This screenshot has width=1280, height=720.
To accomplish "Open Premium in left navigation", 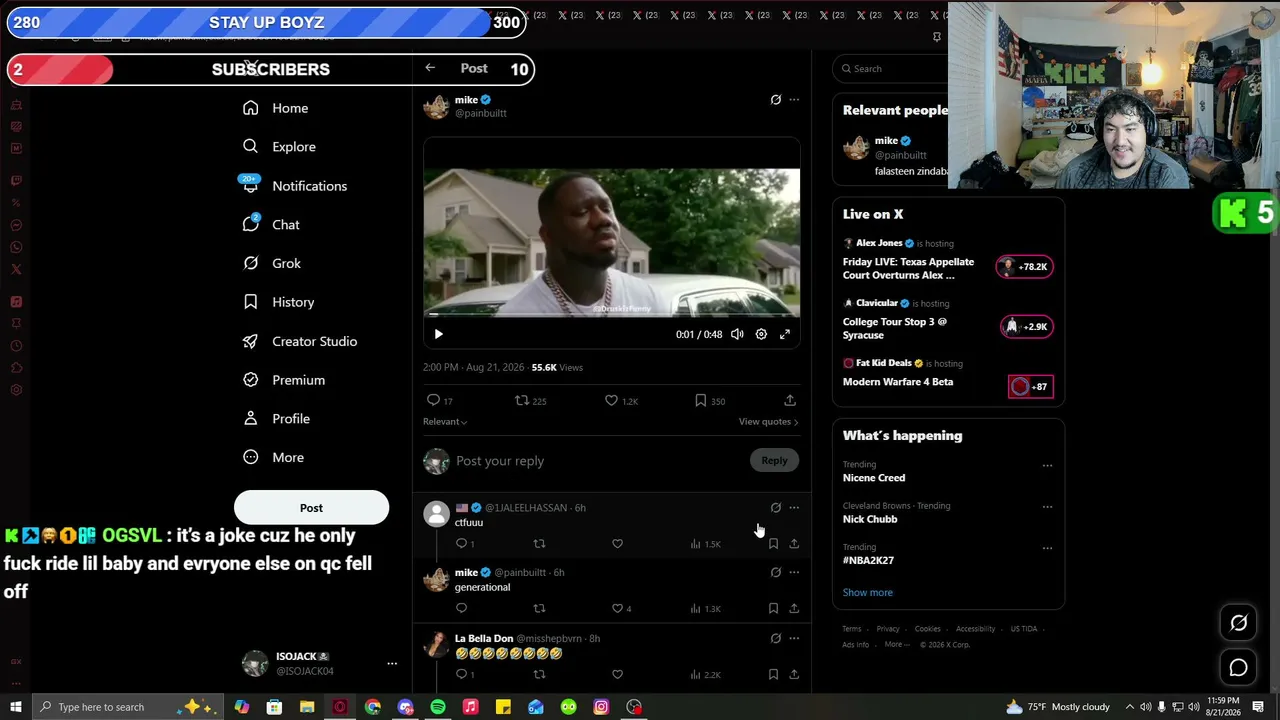I will [x=284, y=380].
